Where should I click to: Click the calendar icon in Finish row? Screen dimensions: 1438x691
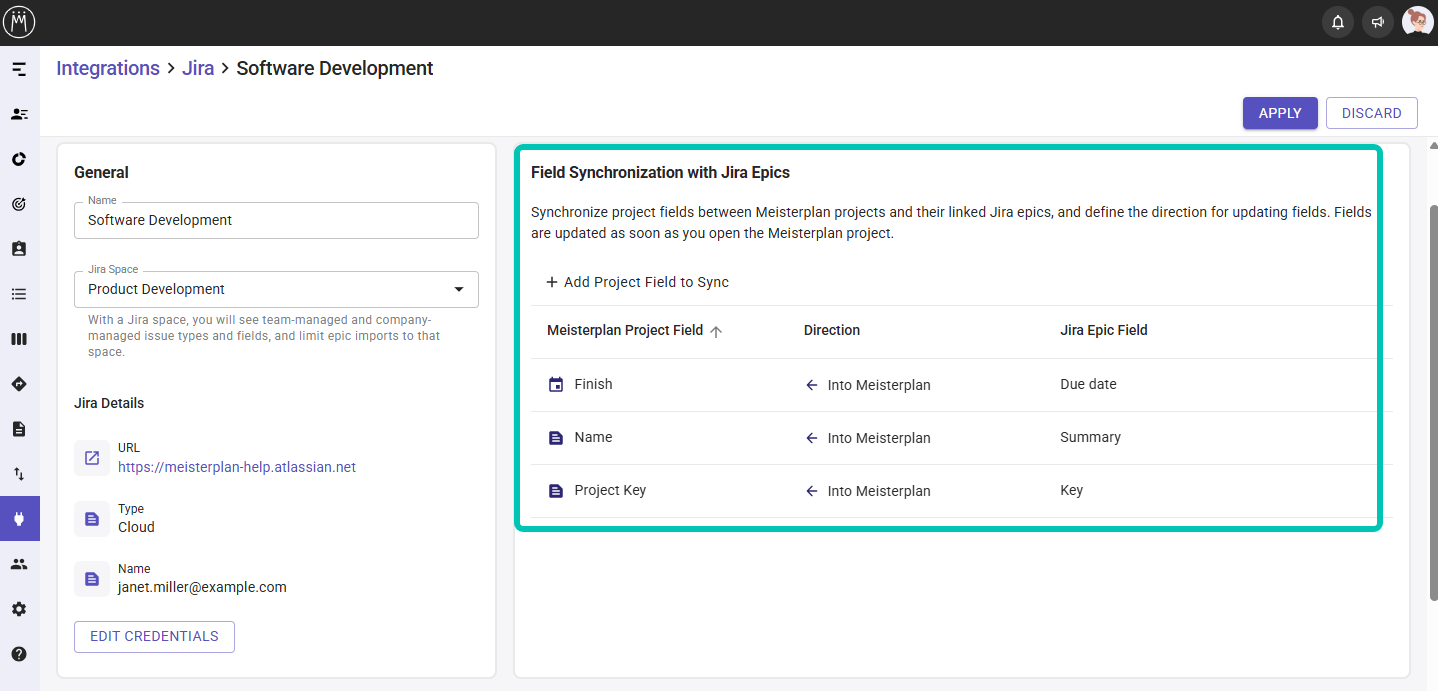(556, 384)
